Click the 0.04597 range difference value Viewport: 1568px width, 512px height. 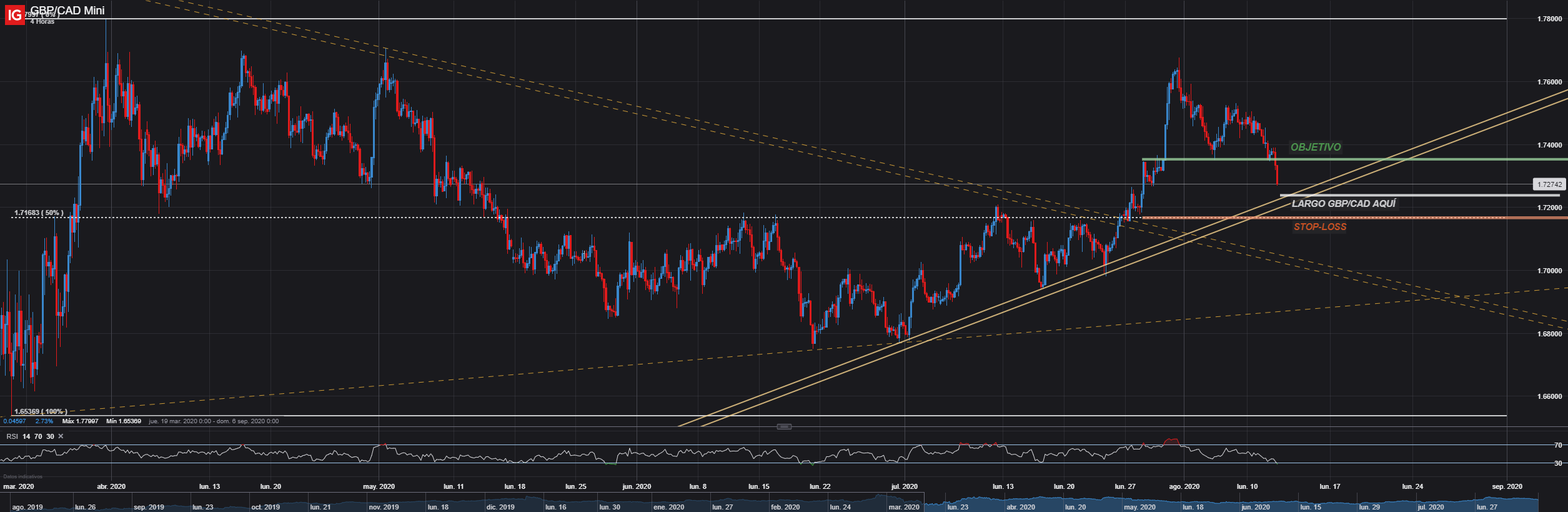[x=14, y=421]
